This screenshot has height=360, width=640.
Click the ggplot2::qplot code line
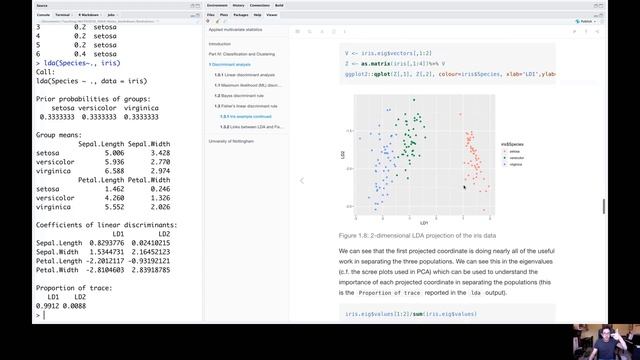click(x=450, y=74)
